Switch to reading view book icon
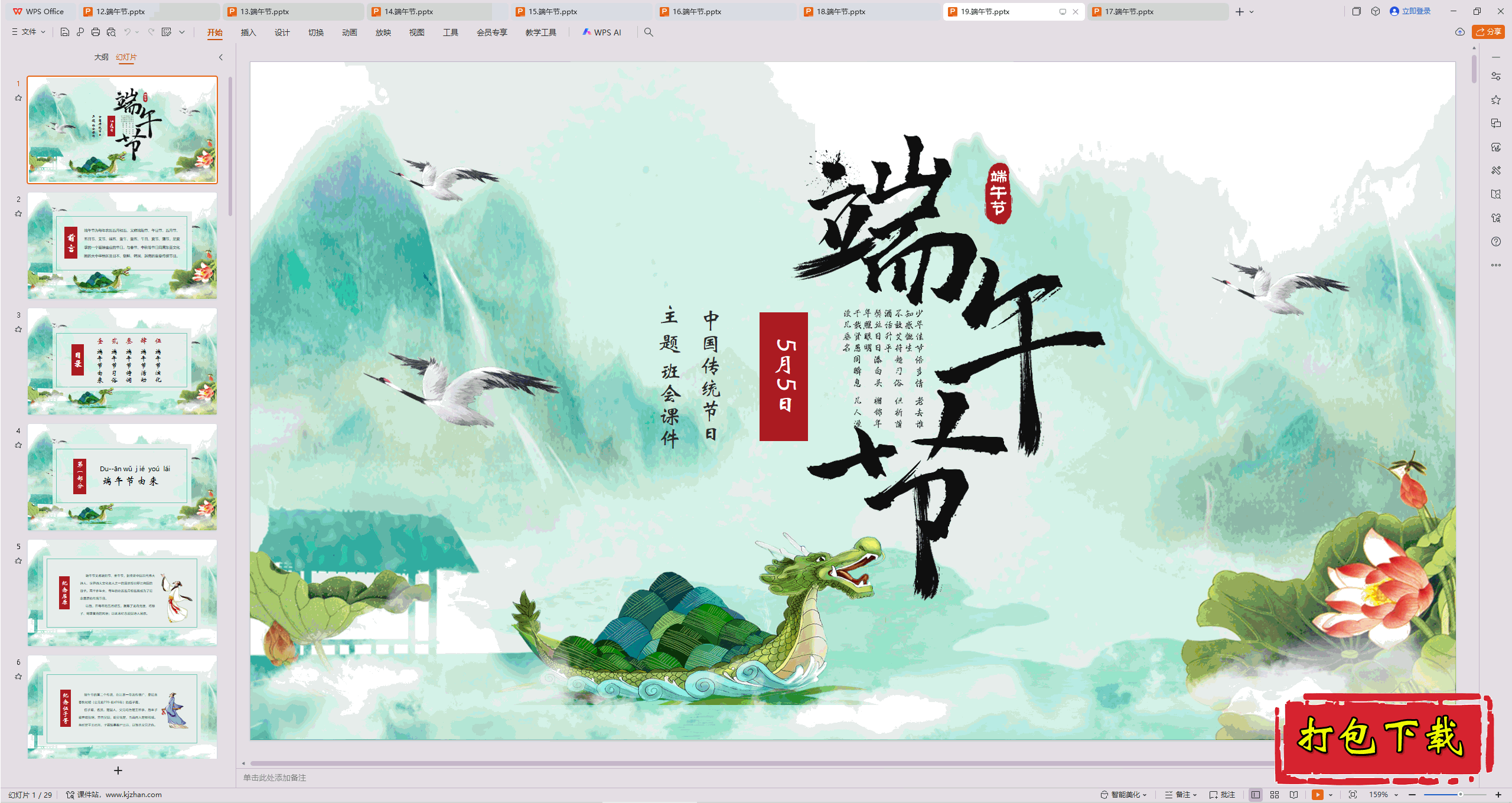The height and width of the screenshot is (803, 1512). coord(1293,795)
